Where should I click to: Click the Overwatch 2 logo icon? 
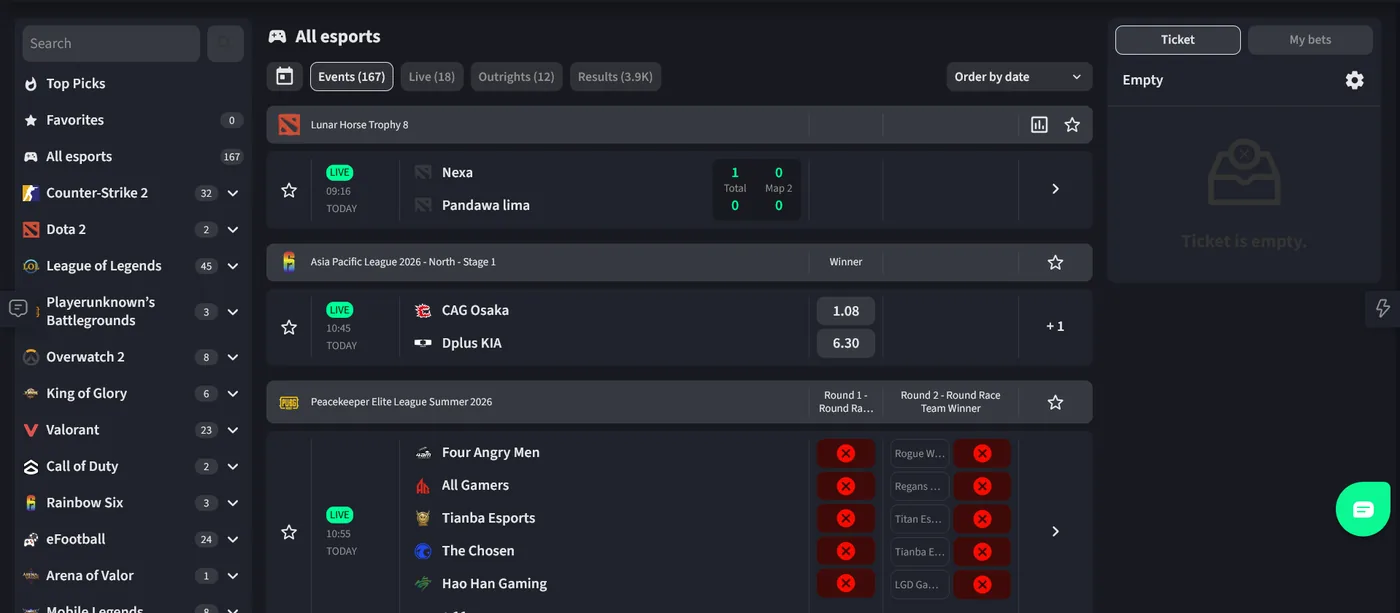[x=31, y=357]
